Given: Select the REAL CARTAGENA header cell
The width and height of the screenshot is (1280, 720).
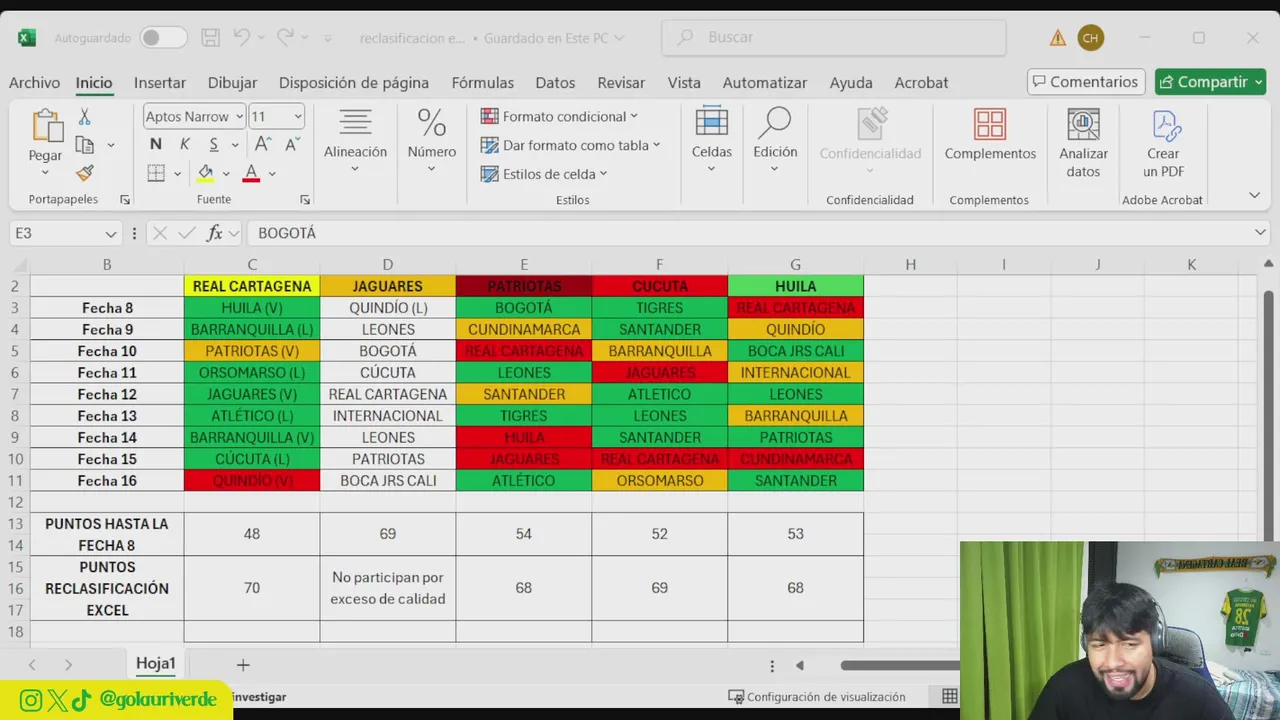Looking at the screenshot, I should click(x=252, y=286).
